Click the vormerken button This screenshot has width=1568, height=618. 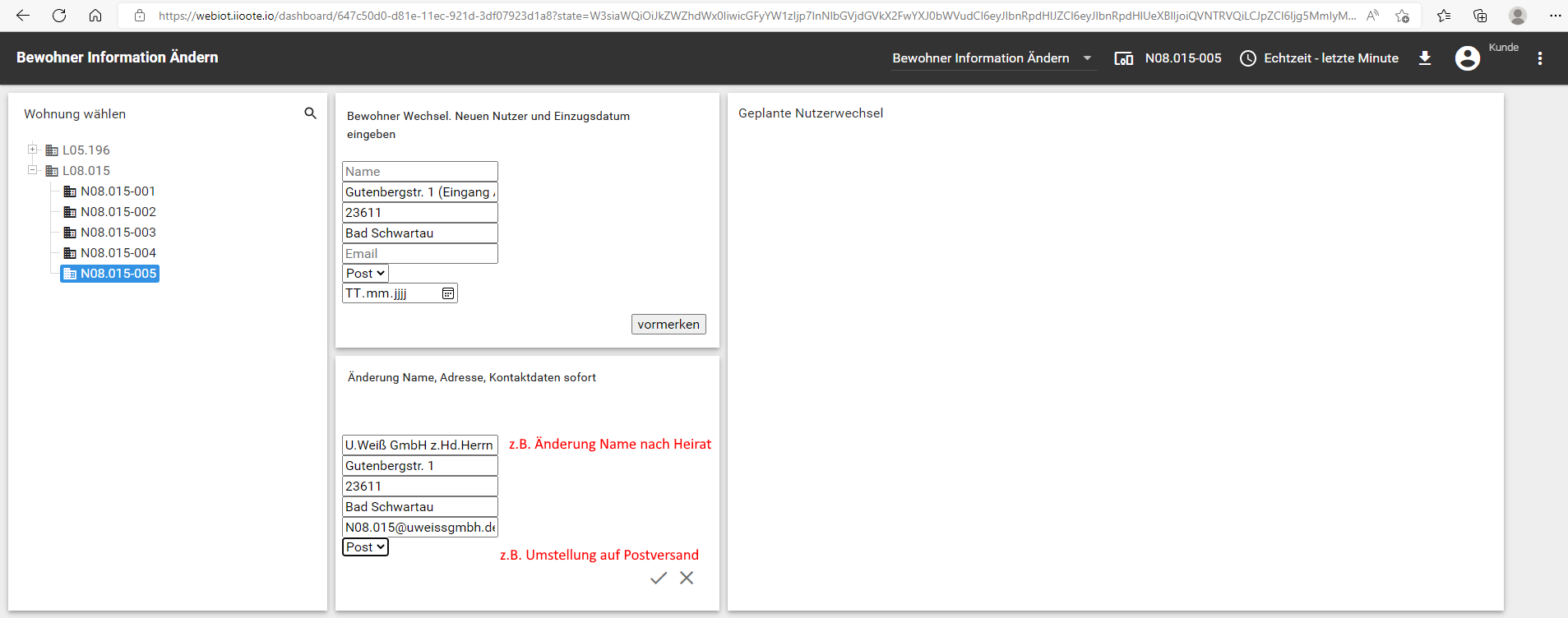click(x=668, y=324)
